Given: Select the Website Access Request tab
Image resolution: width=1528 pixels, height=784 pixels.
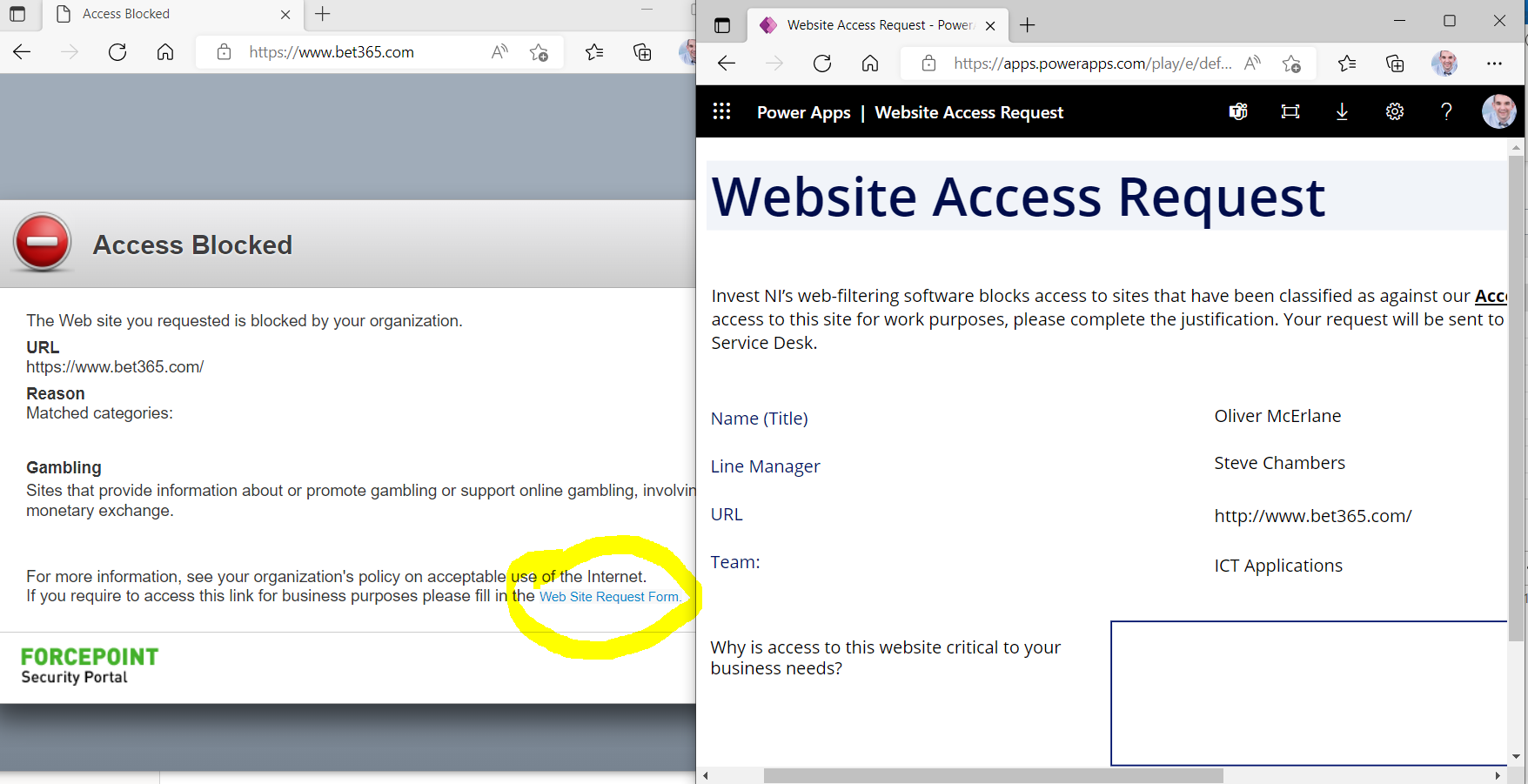Looking at the screenshot, I should click(x=877, y=25).
